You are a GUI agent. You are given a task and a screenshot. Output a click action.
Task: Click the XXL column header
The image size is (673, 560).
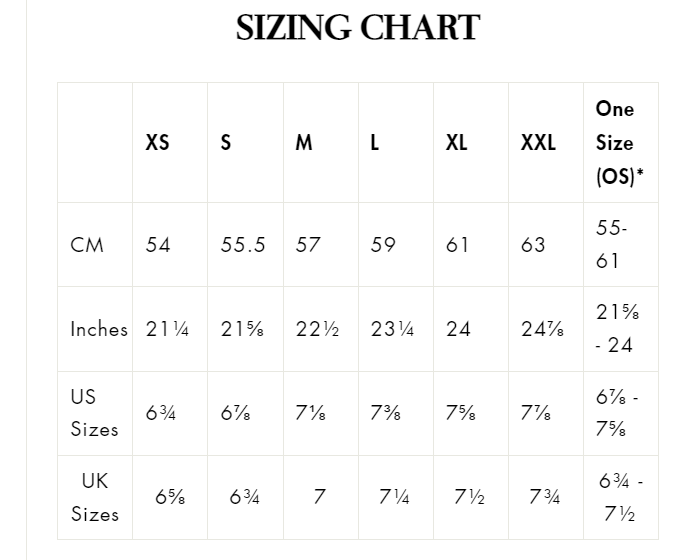tap(538, 142)
